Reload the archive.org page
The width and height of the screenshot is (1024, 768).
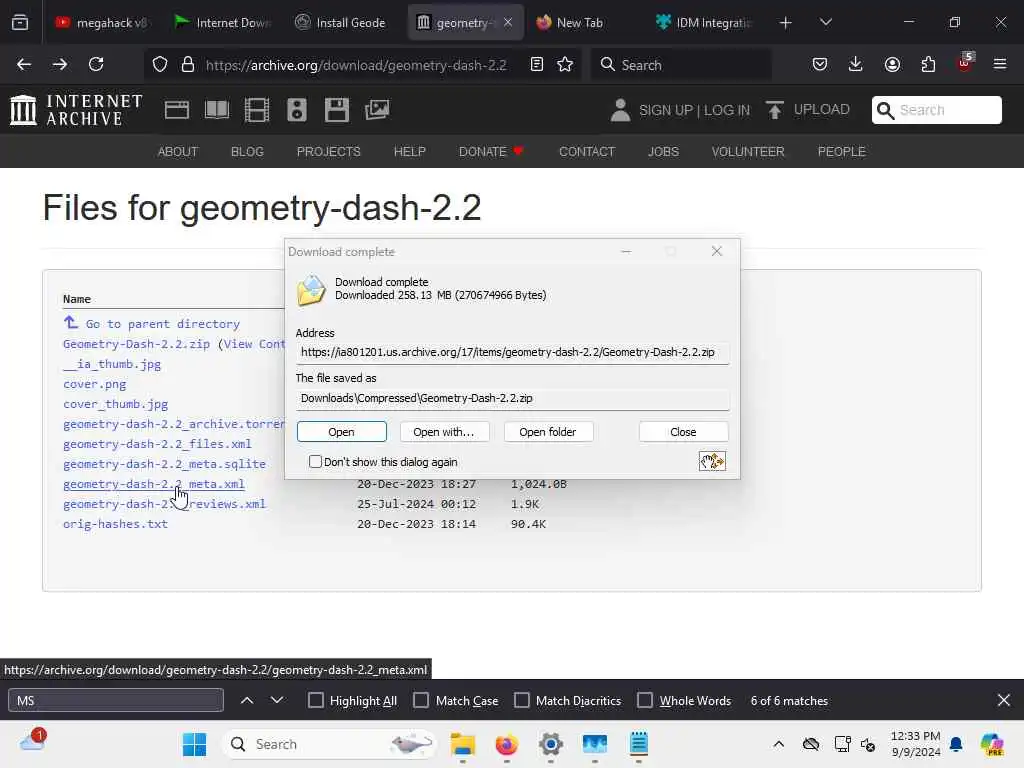(96, 65)
